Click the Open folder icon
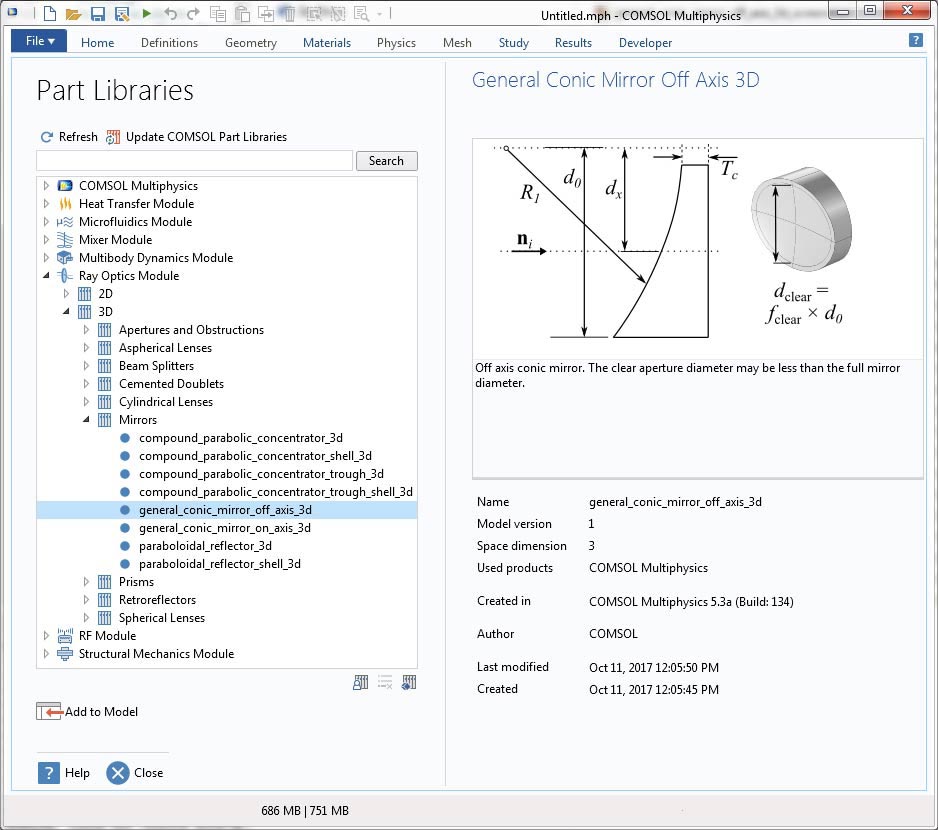This screenshot has height=830, width=938. click(x=73, y=14)
